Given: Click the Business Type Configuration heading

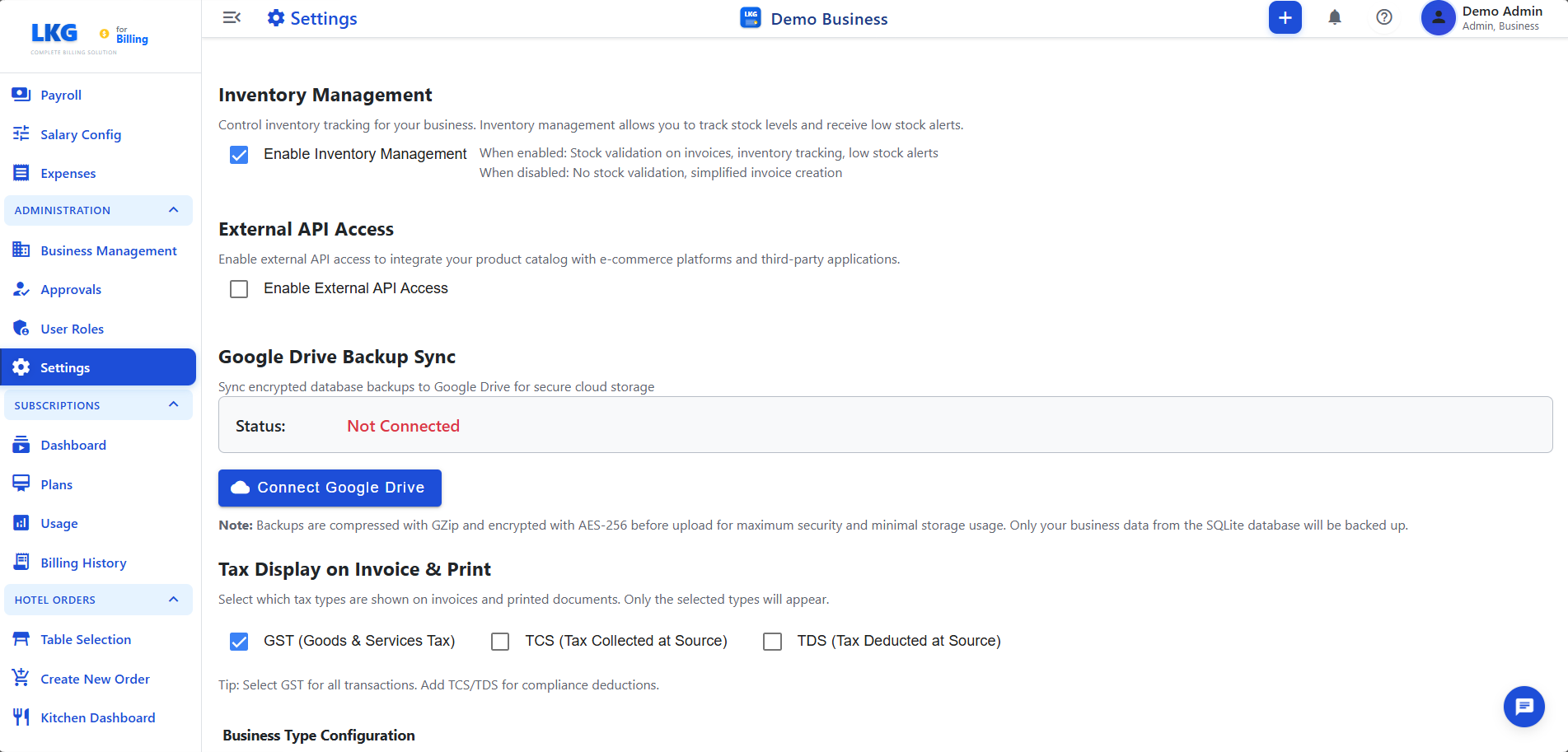Looking at the screenshot, I should 319,736.
